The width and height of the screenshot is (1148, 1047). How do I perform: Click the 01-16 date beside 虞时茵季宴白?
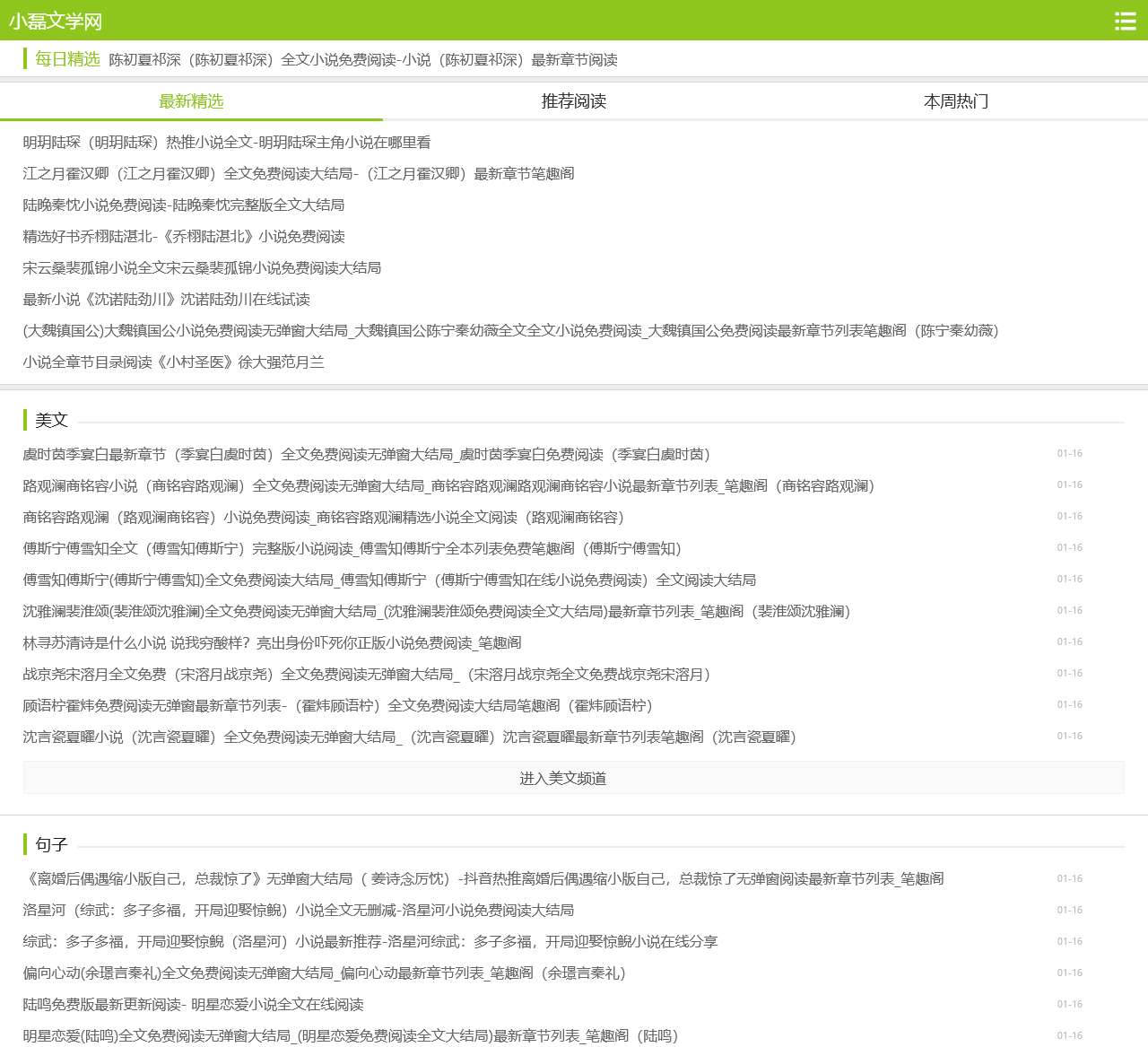(x=1069, y=454)
